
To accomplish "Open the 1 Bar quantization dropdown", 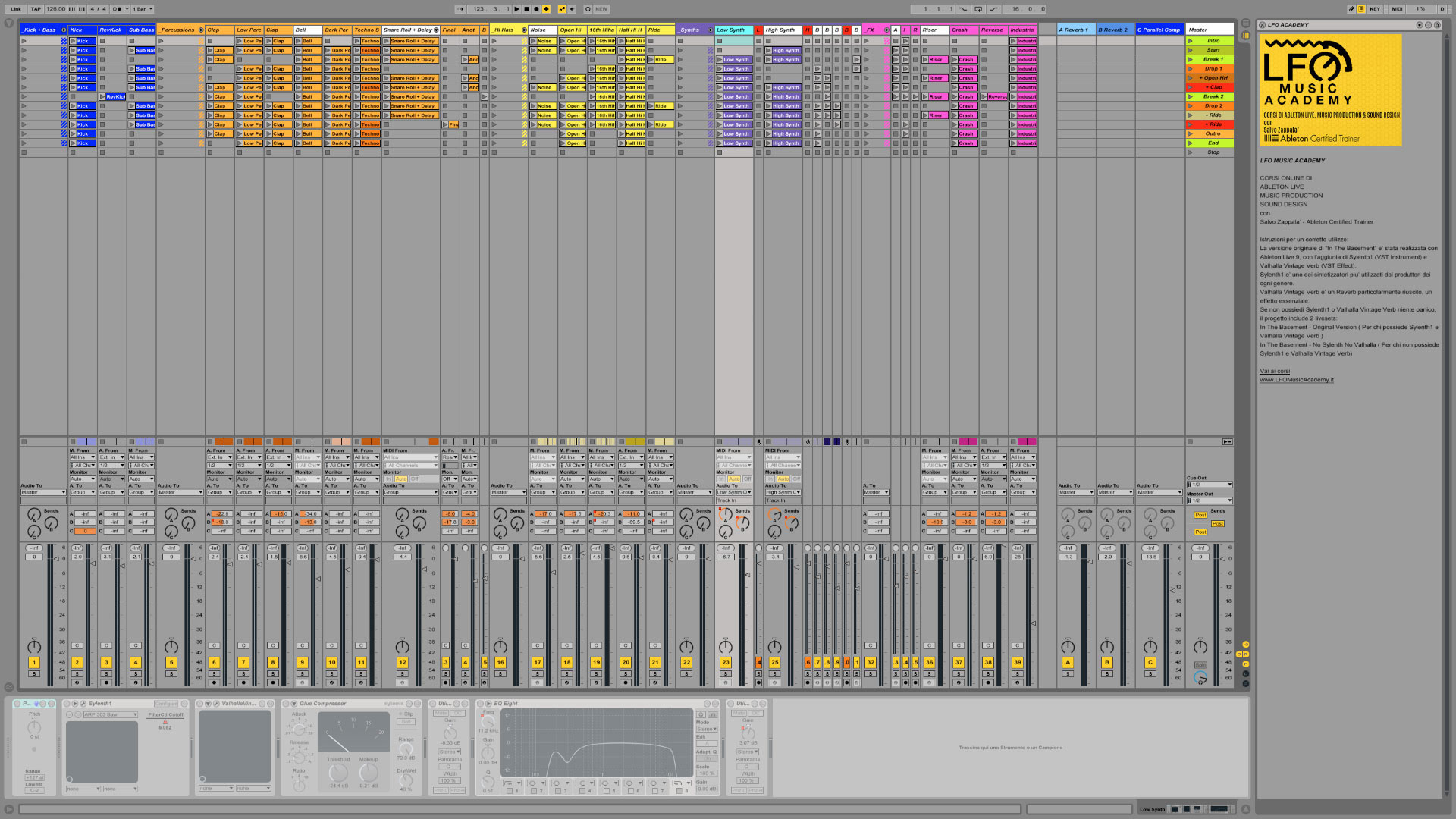I will pyautogui.click(x=142, y=9).
